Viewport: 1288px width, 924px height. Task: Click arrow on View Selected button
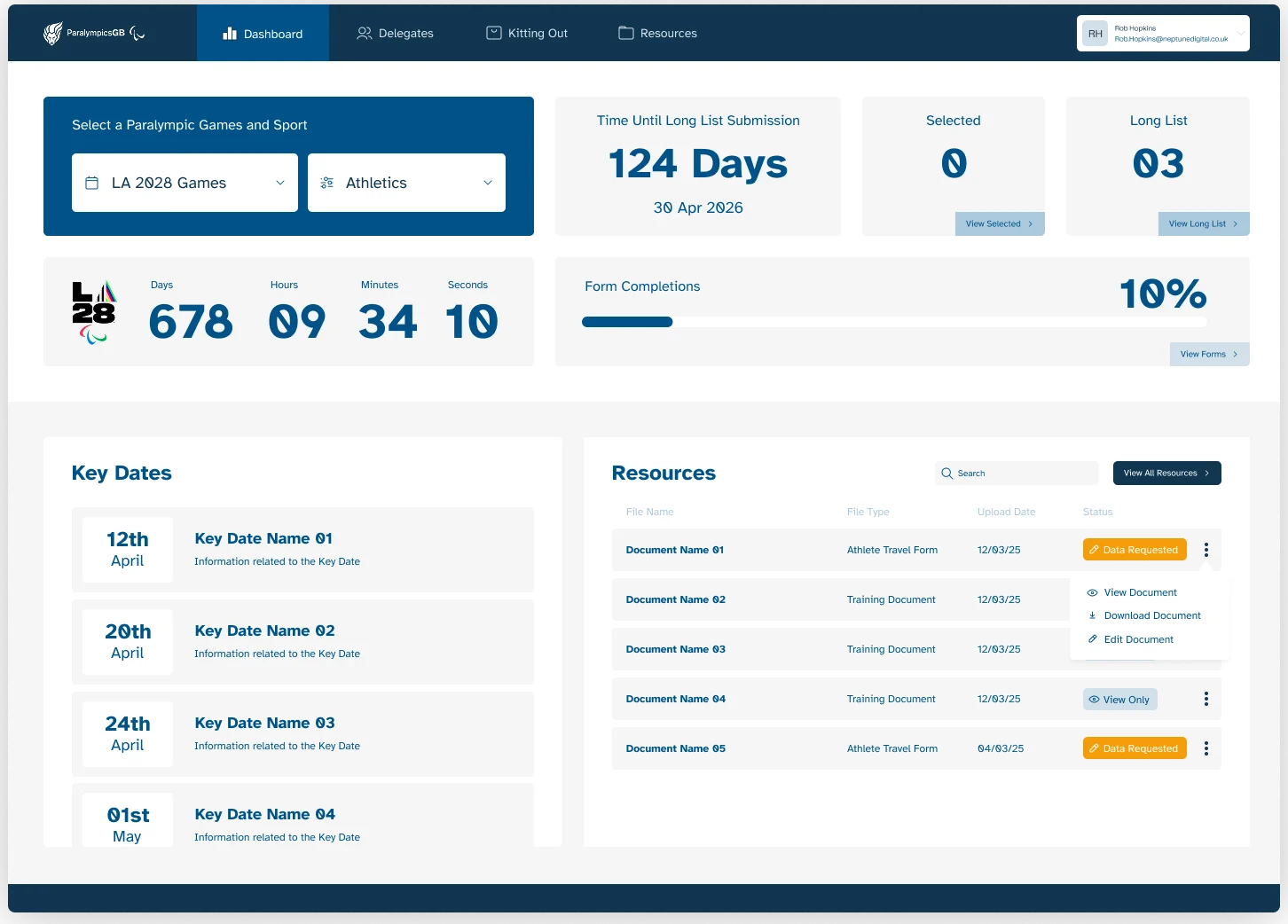click(1030, 223)
